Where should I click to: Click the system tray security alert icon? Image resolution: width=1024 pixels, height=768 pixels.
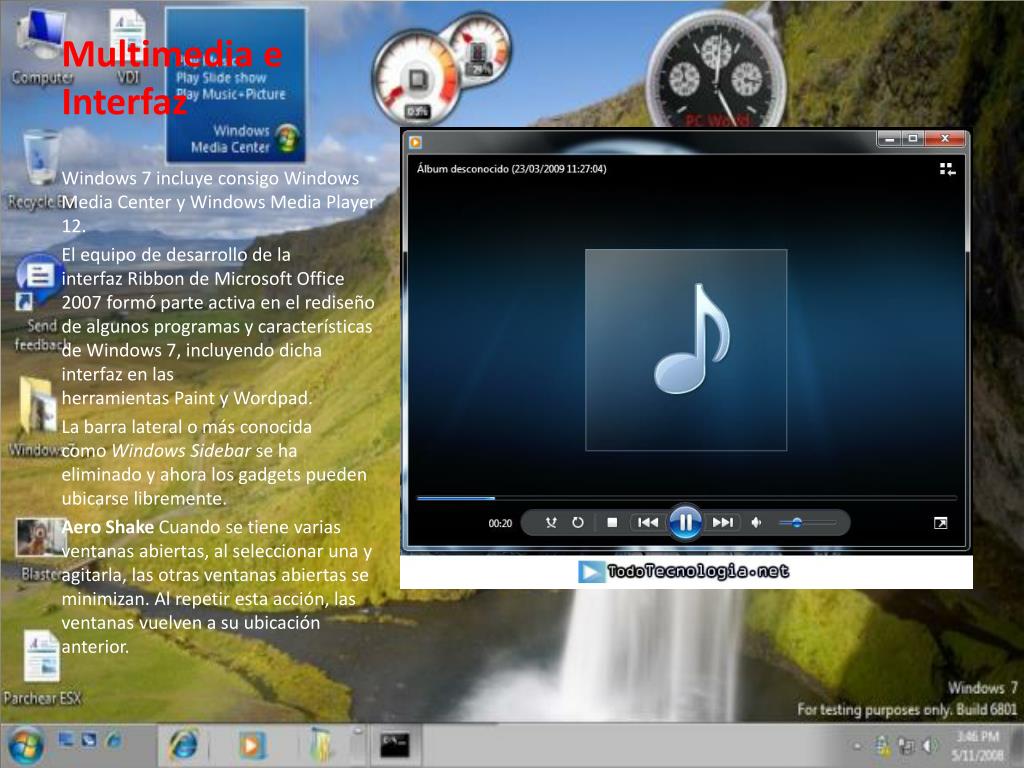(882, 745)
